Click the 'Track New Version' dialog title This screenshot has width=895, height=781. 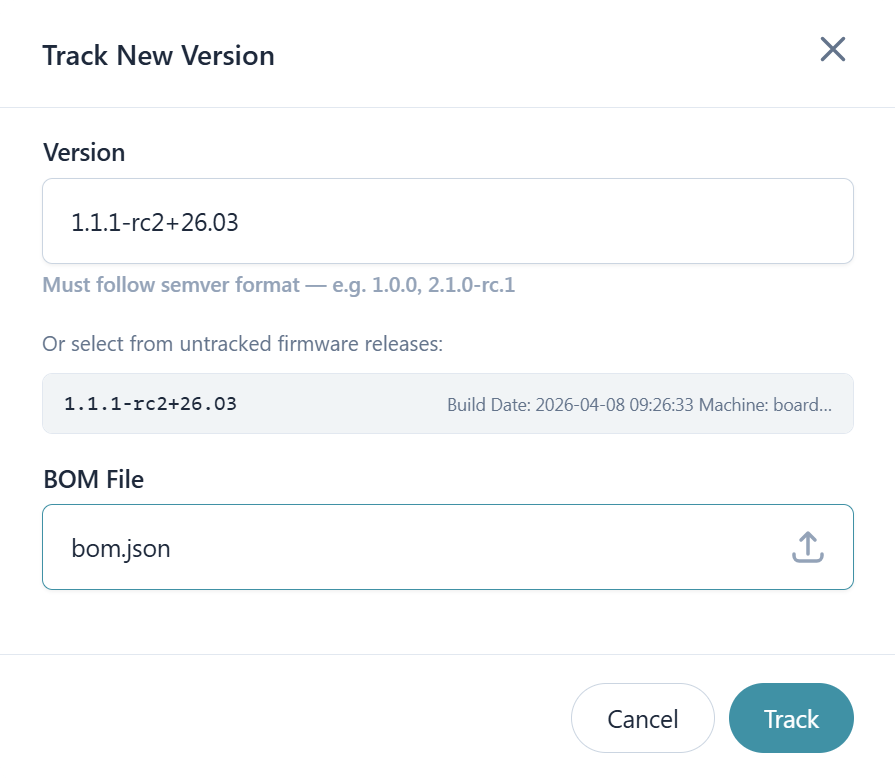pos(158,56)
